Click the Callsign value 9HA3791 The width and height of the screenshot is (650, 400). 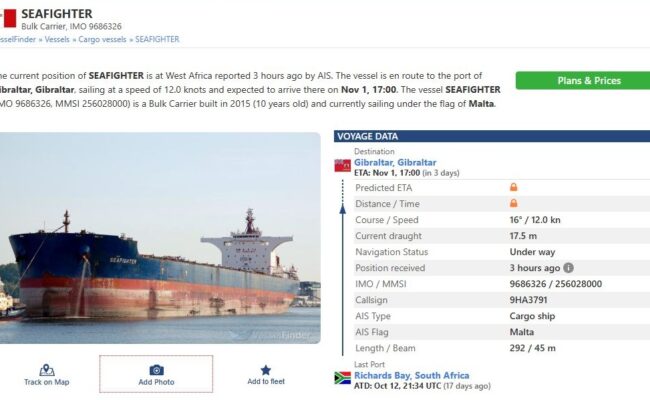530,300
